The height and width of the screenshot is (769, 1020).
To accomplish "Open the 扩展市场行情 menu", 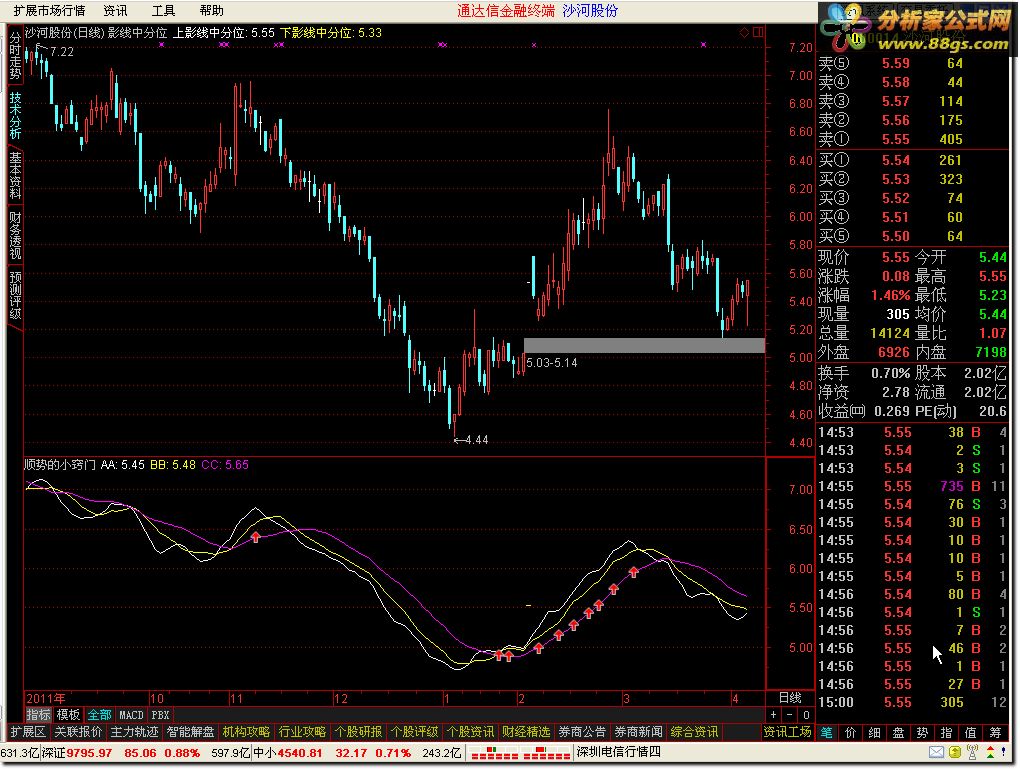I will click(x=49, y=10).
